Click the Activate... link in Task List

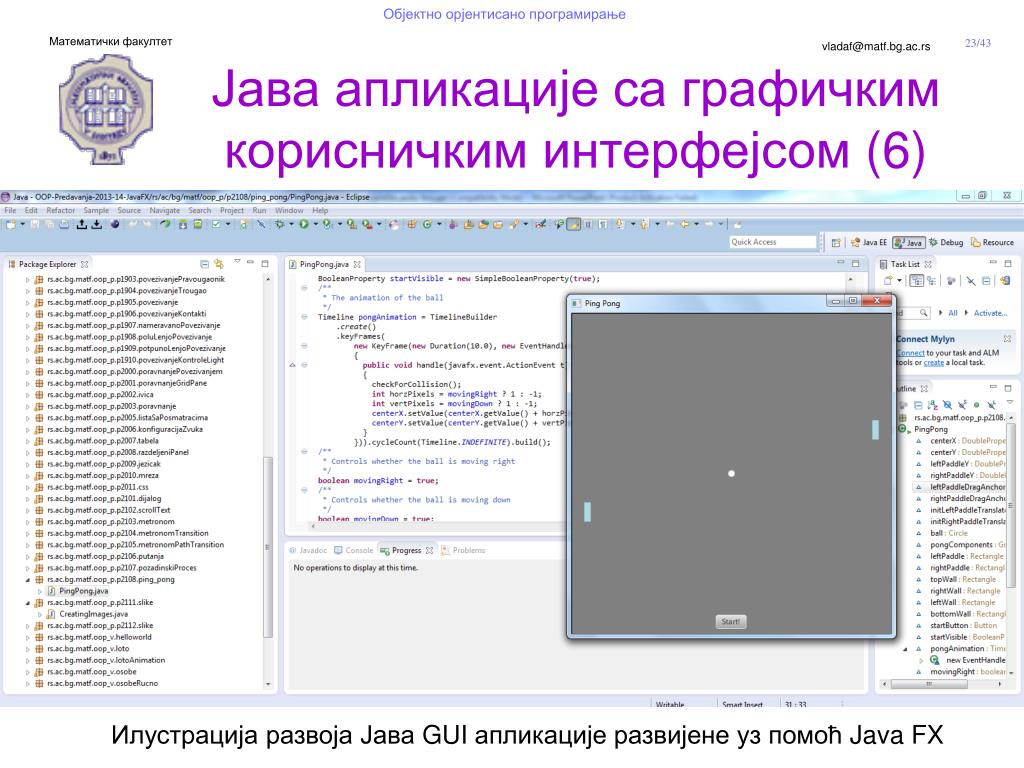click(991, 313)
